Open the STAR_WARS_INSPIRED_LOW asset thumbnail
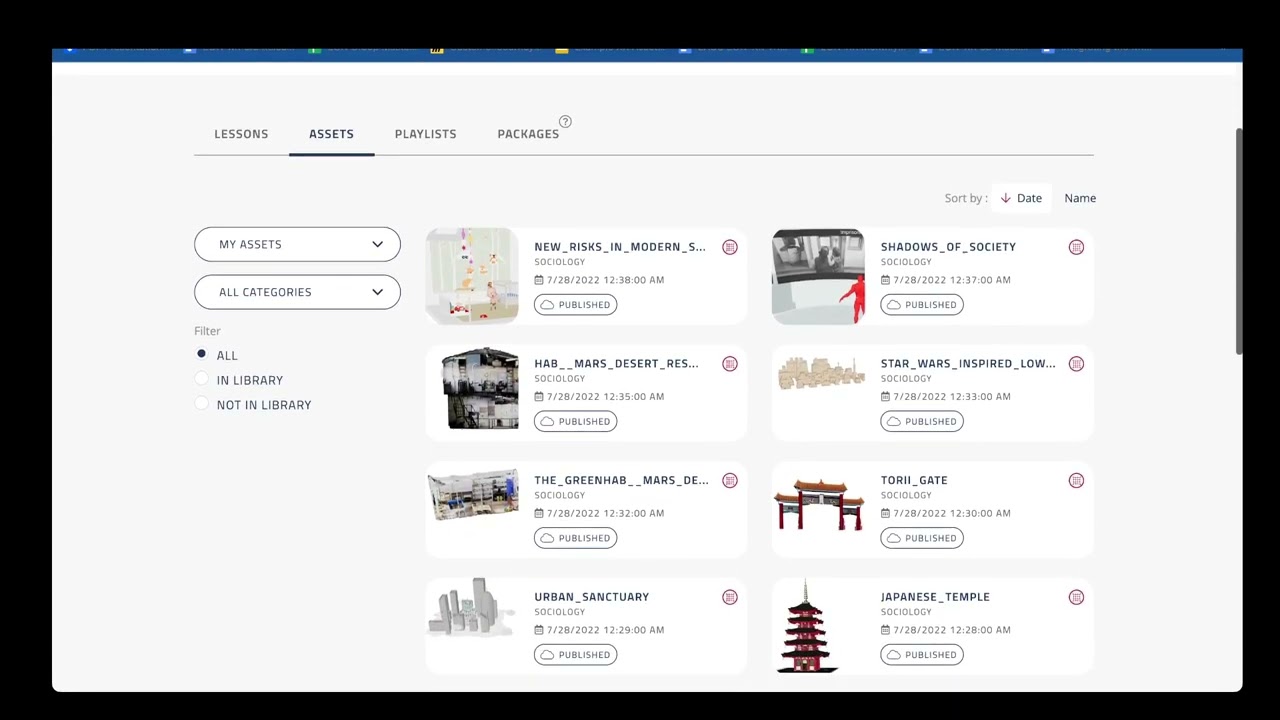 pyautogui.click(x=821, y=373)
